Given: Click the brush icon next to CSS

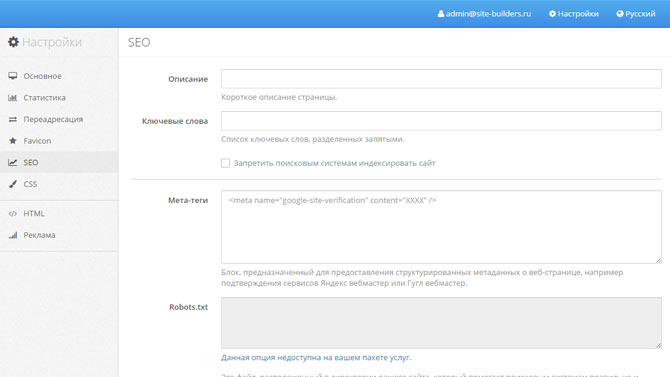Looking at the screenshot, I should click(13, 184).
